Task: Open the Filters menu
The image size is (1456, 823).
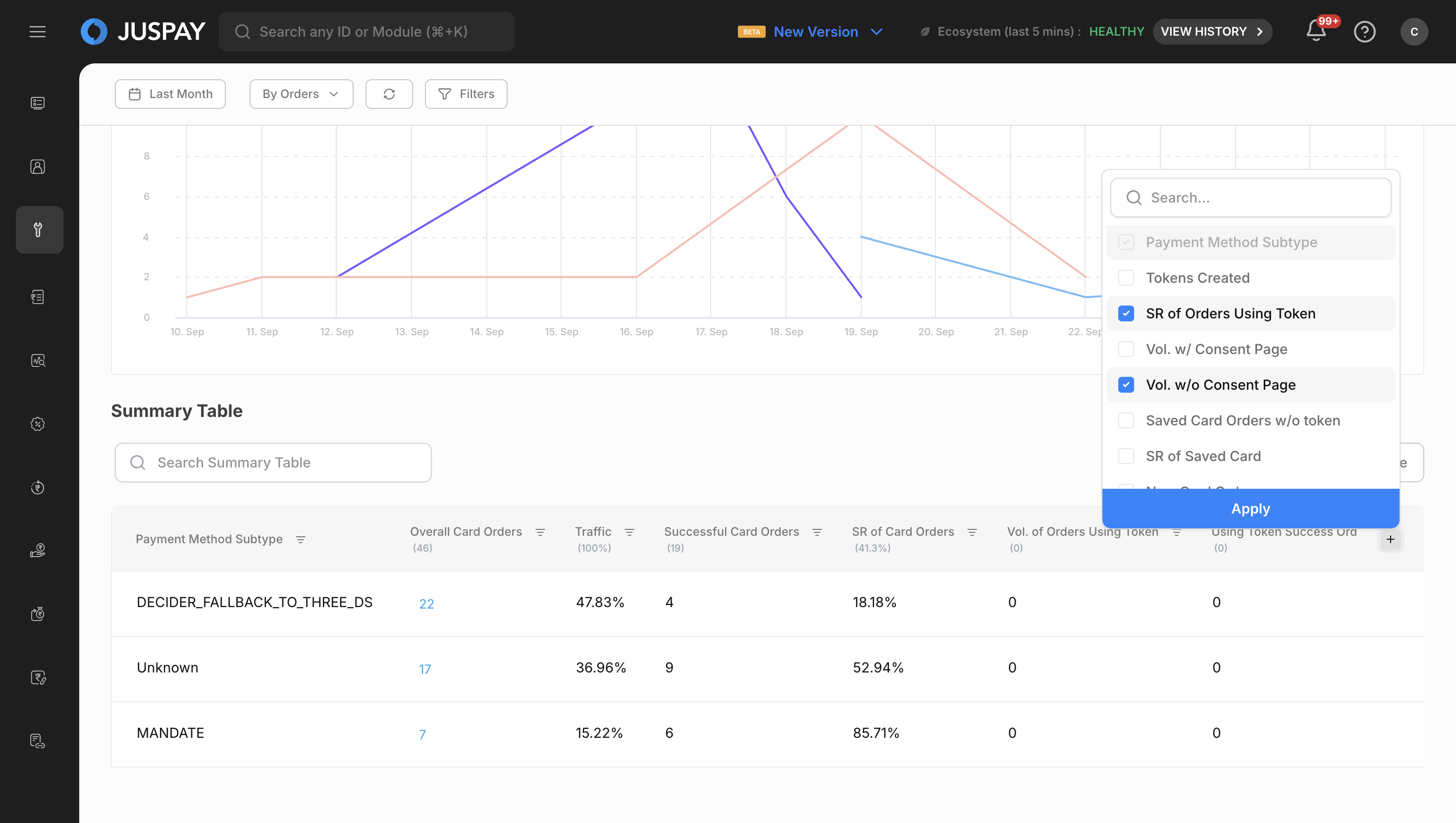Action: 466,94
